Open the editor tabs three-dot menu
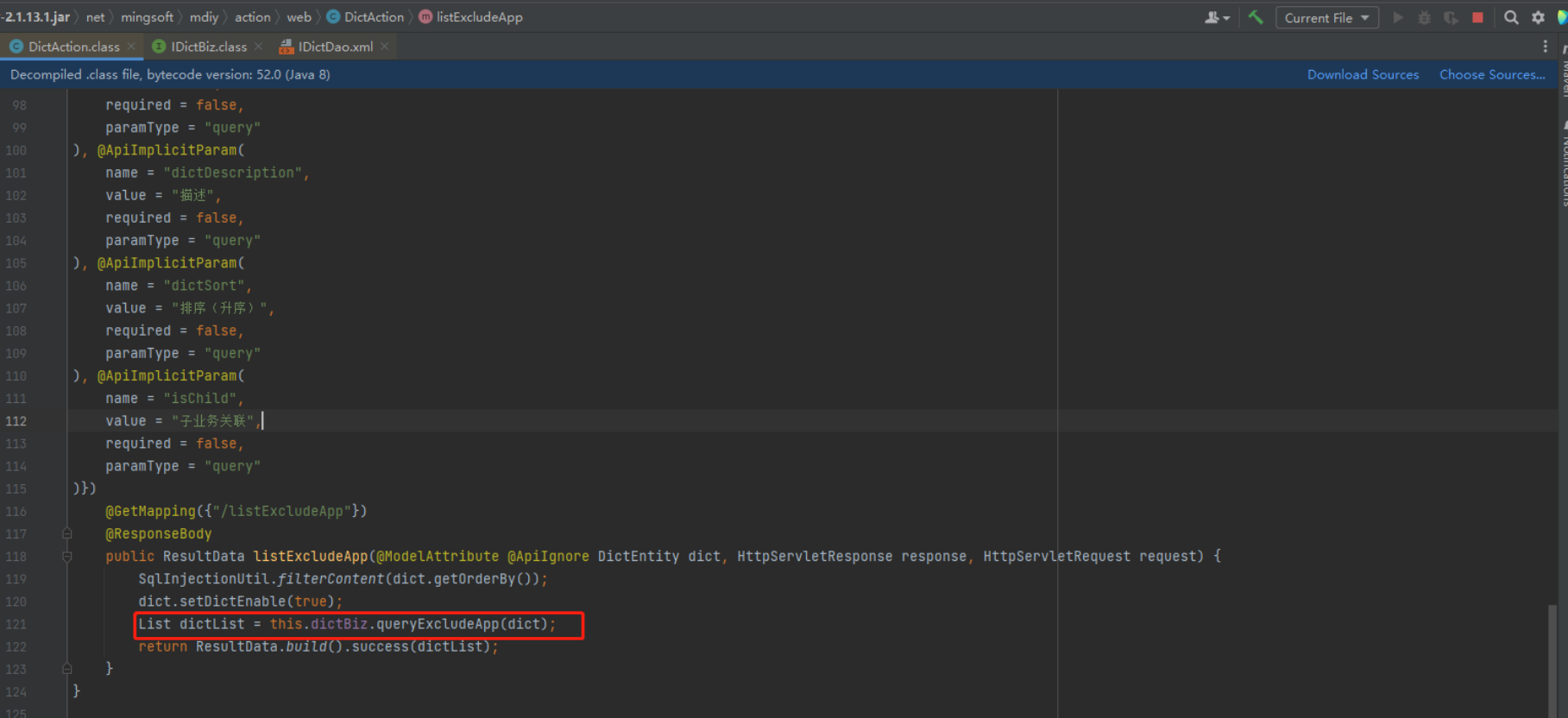 tap(1545, 47)
